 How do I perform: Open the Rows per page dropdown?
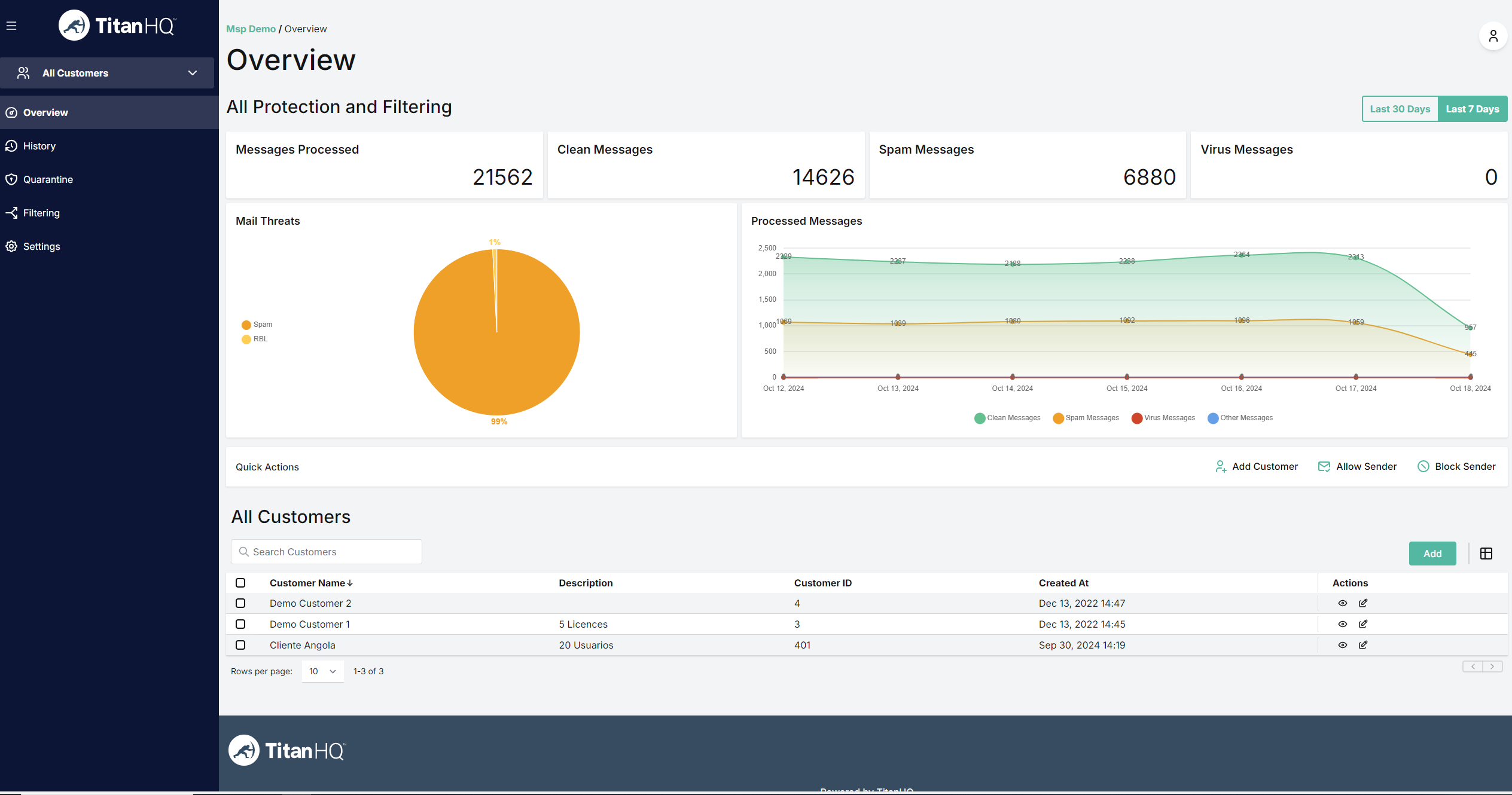click(322, 671)
